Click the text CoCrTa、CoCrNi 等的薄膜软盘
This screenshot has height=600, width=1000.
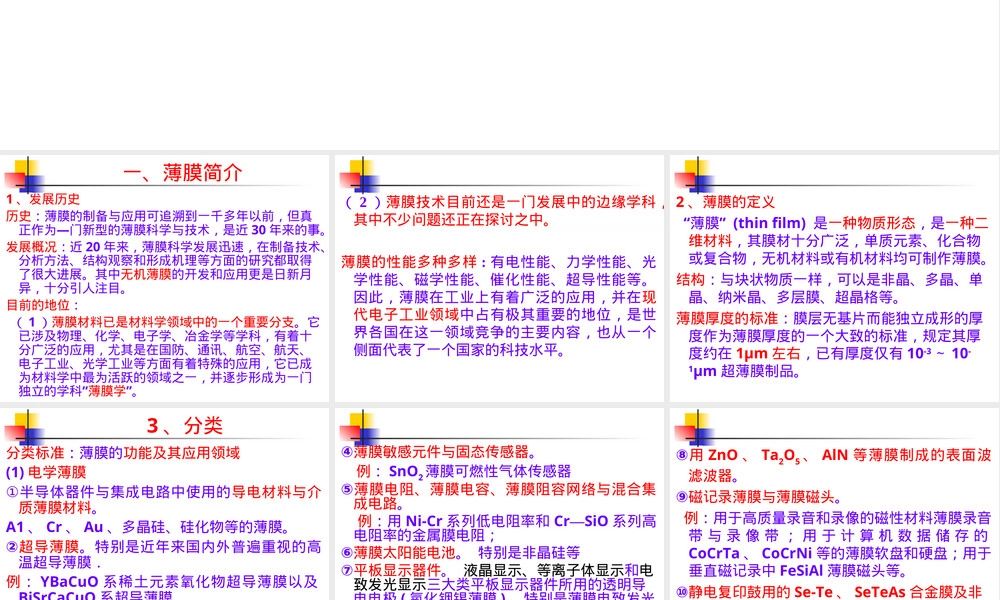pos(818,553)
